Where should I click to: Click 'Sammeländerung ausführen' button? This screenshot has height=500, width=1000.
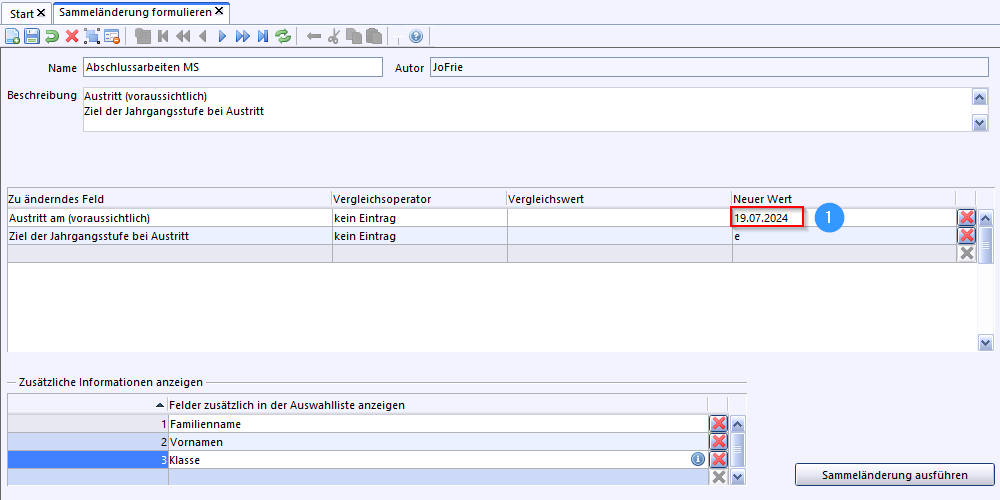[894, 474]
